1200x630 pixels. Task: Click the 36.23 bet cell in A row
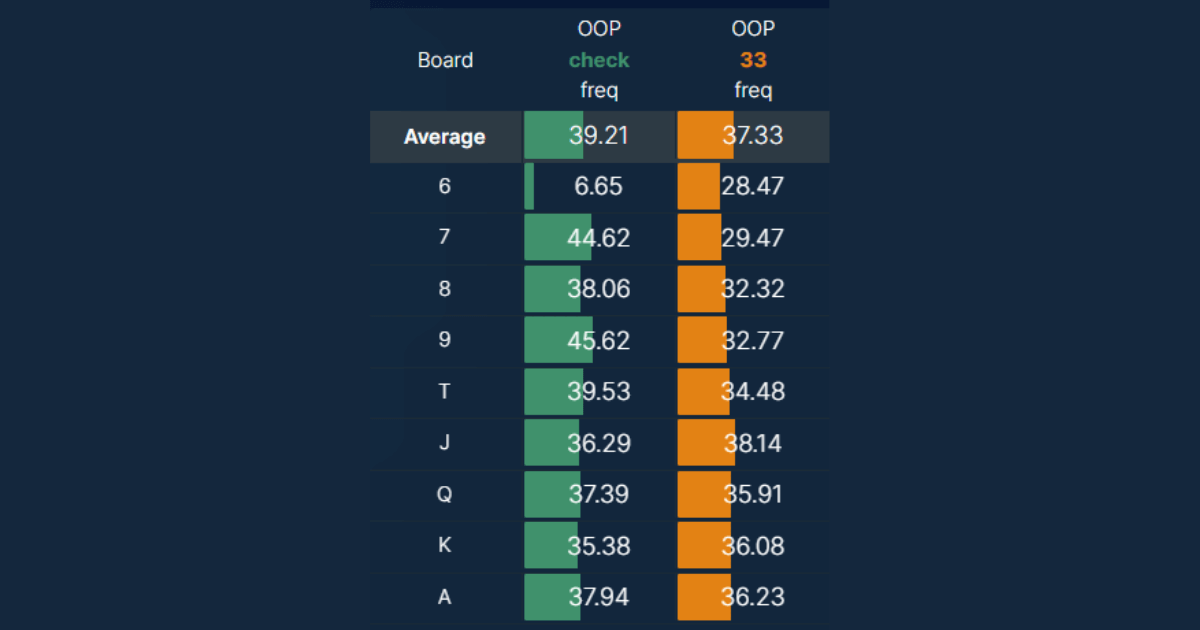pyautogui.click(x=752, y=597)
